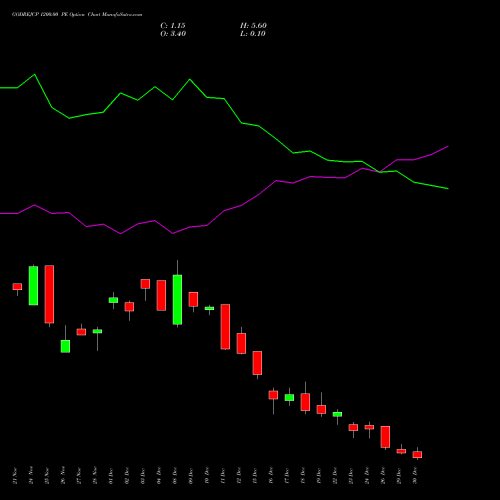Click the 01 Dec date label
The image size is (500, 500).
pos(111,476)
